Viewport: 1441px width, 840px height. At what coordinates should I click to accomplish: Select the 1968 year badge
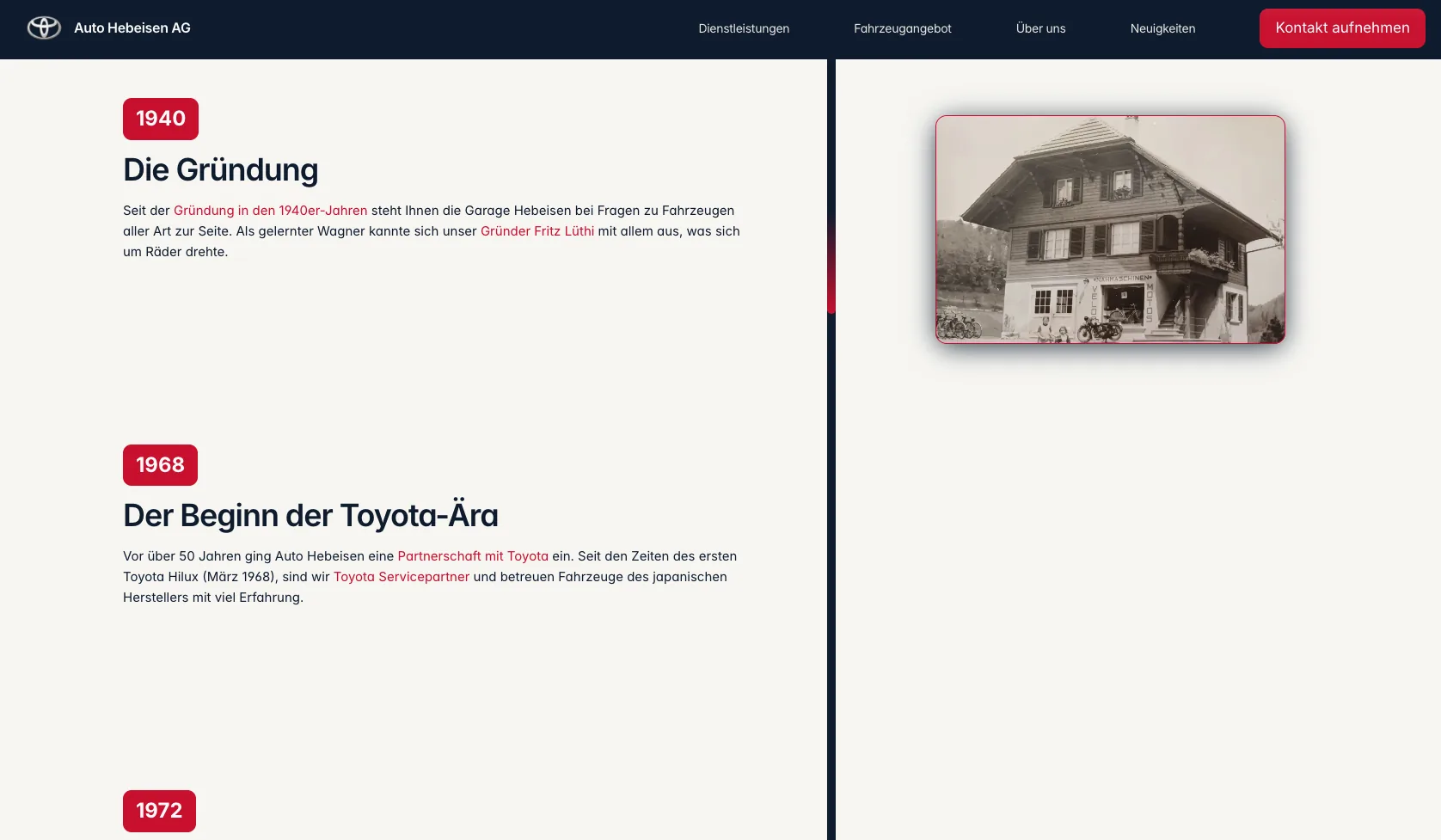point(160,465)
